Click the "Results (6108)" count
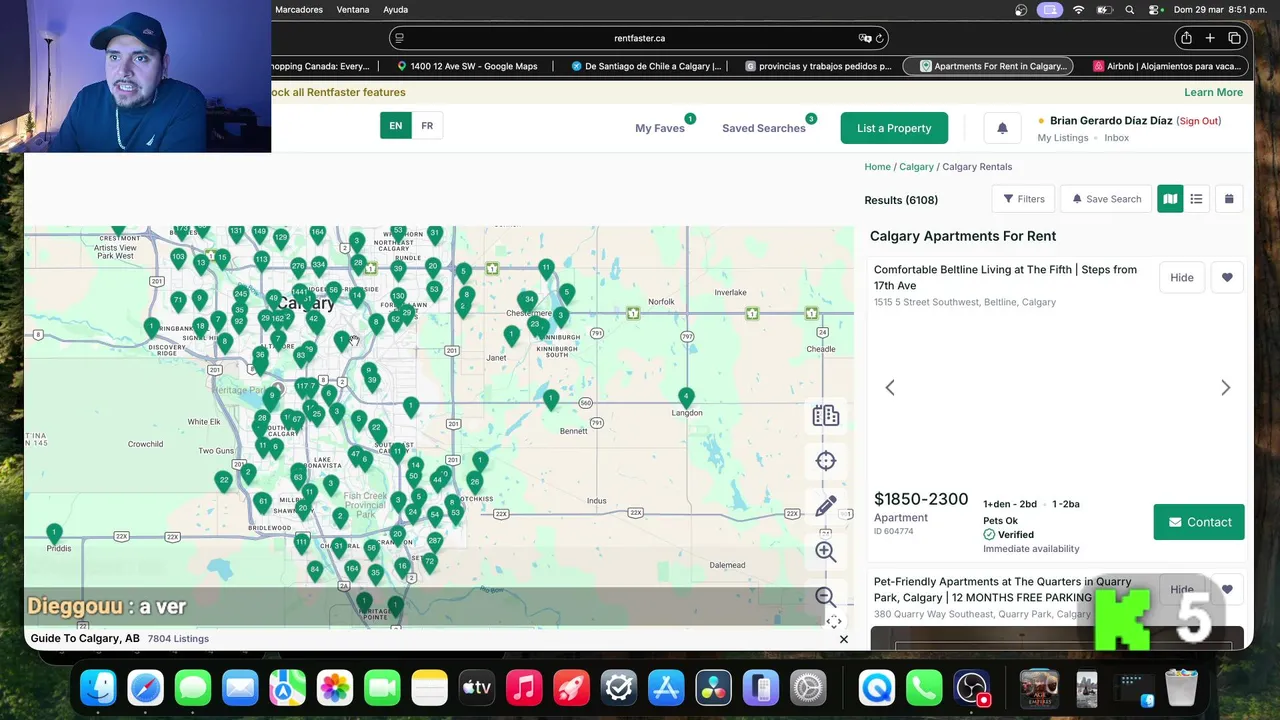This screenshot has width=1280, height=720. click(901, 200)
